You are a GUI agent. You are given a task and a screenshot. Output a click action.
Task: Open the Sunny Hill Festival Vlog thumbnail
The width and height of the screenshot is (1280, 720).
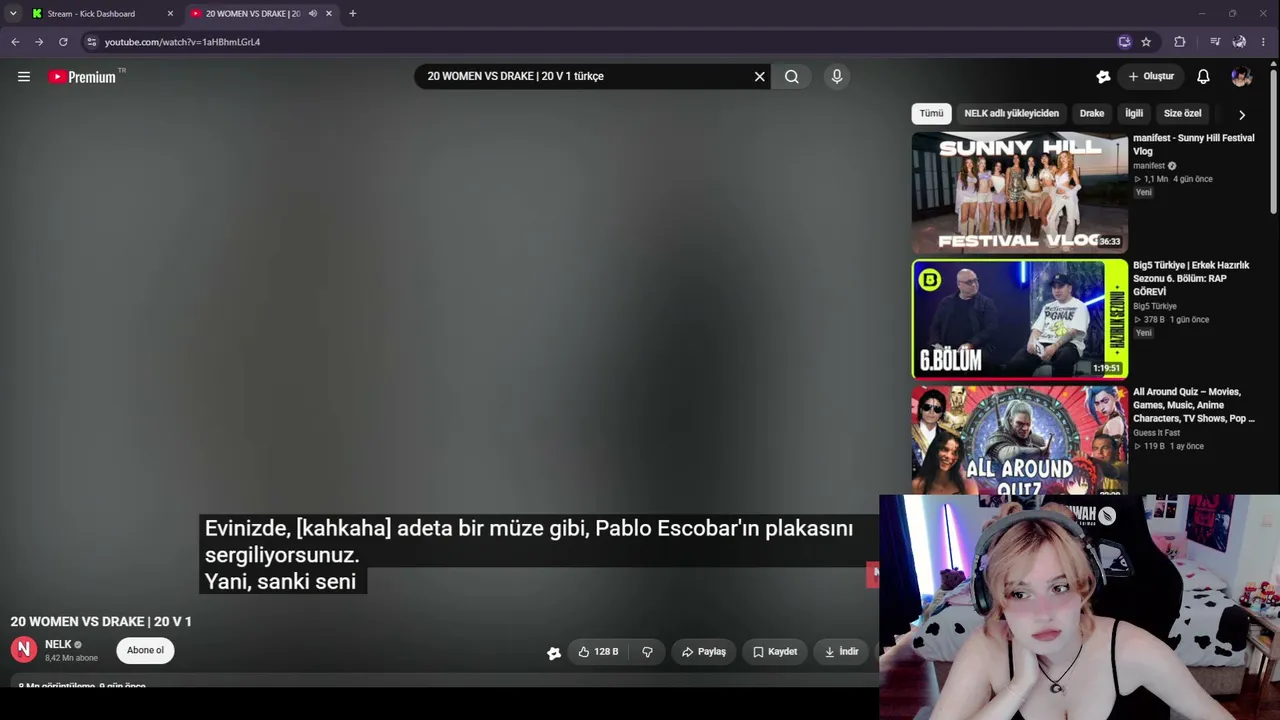[1019, 192]
